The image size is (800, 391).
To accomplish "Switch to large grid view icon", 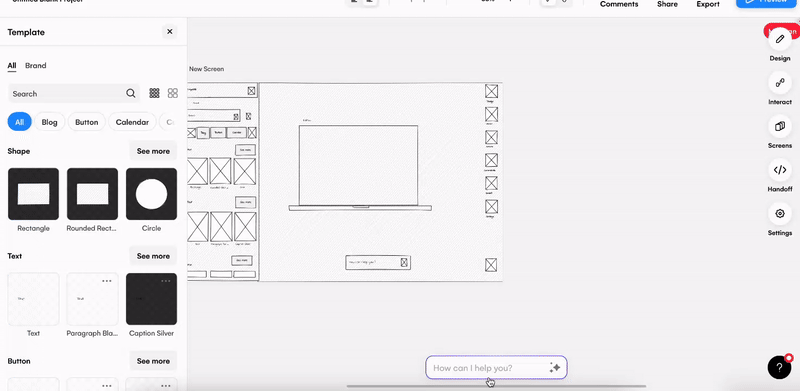I will click(173, 93).
